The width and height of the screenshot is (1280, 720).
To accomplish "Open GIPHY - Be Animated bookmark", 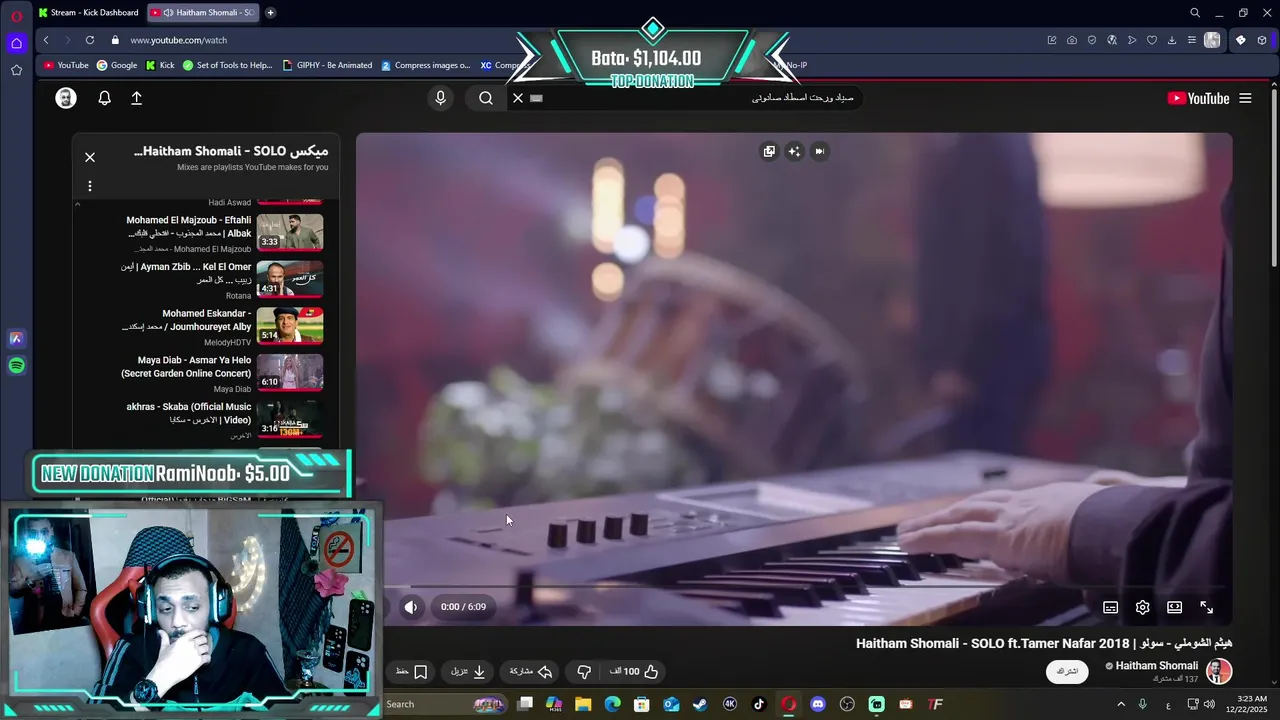I will click(x=327, y=65).
